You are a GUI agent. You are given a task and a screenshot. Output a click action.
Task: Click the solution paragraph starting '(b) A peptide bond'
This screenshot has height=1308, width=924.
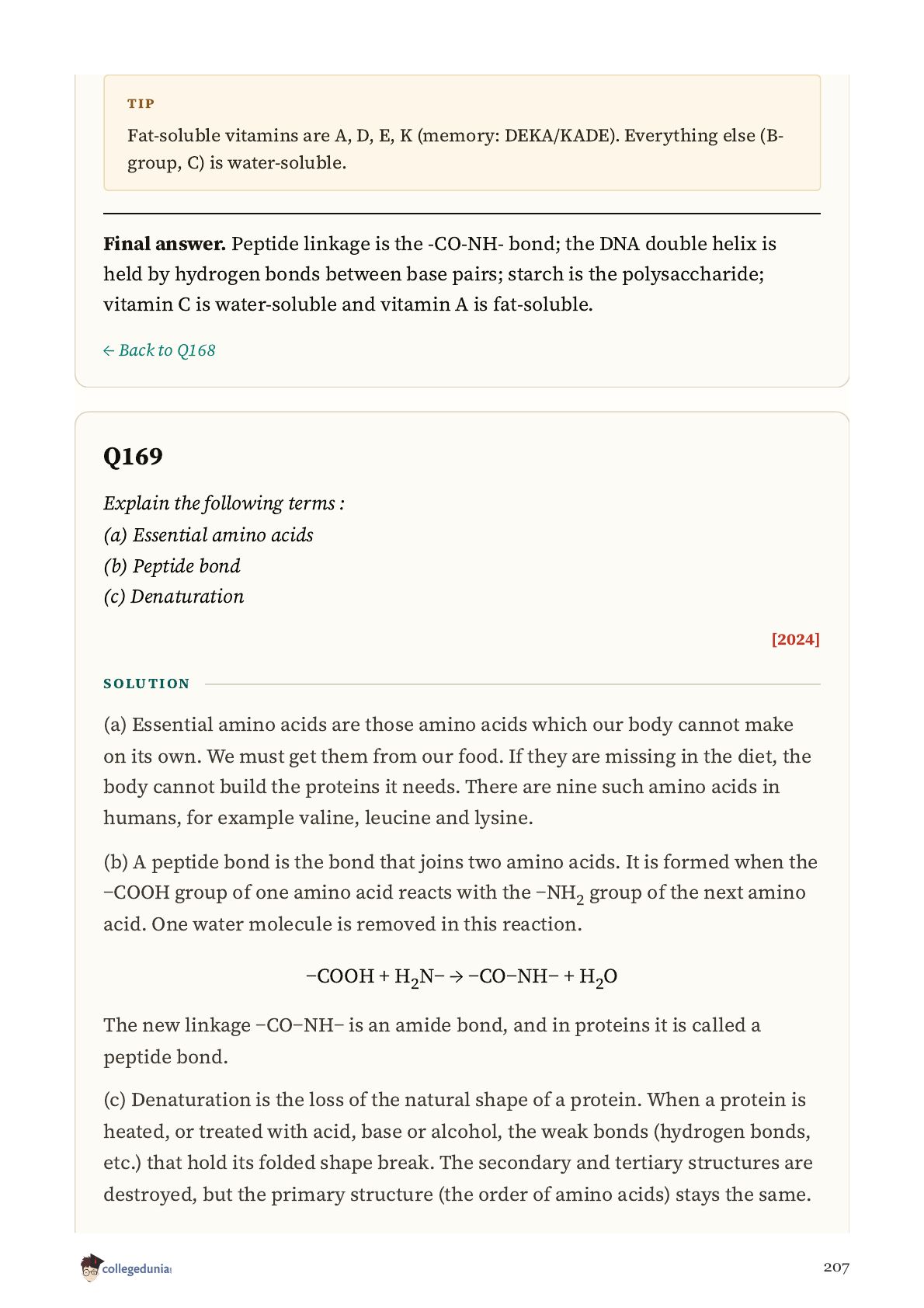[460, 893]
